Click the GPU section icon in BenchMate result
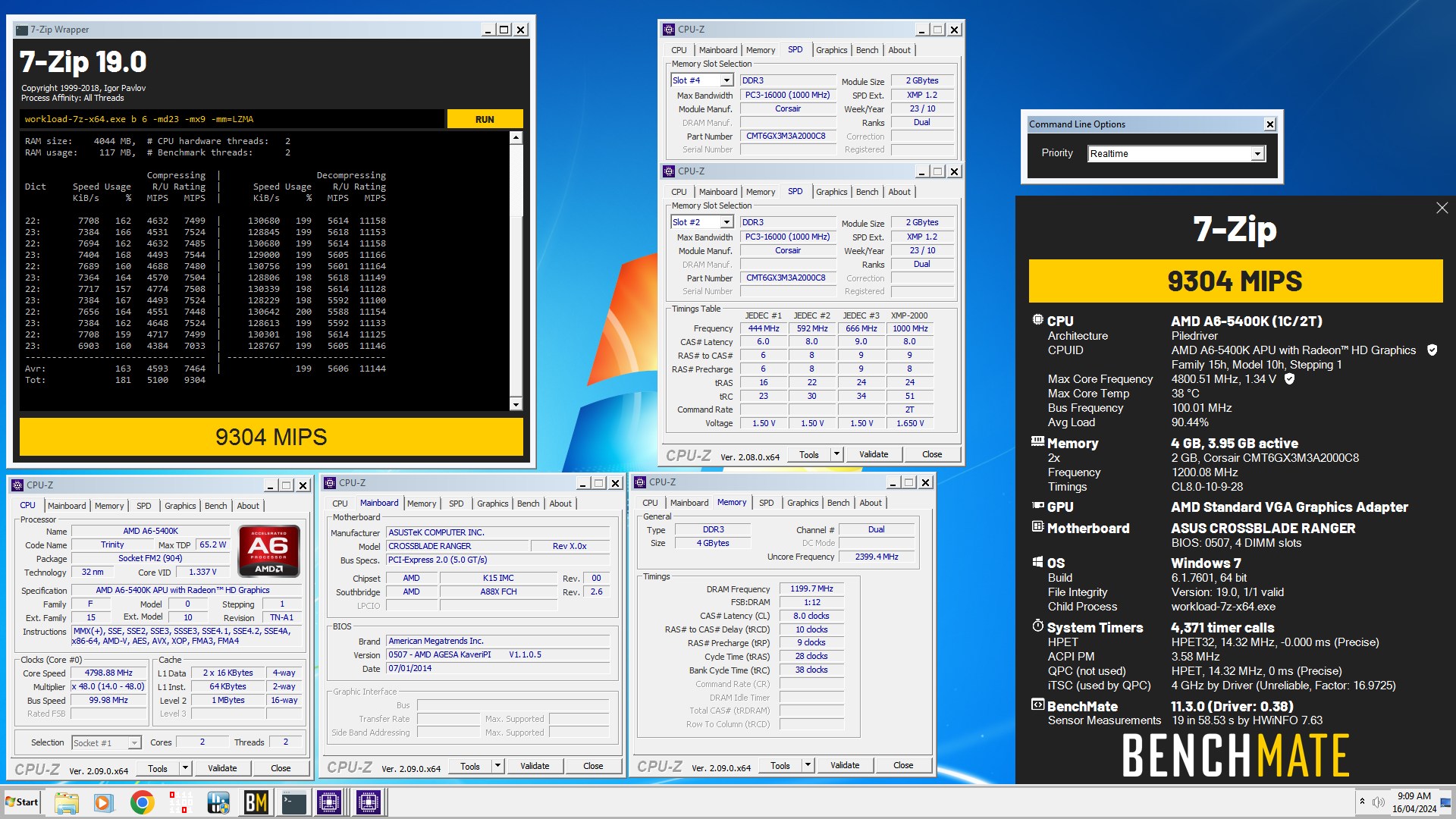The width and height of the screenshot is (1456, 819). pos(1037,506)
